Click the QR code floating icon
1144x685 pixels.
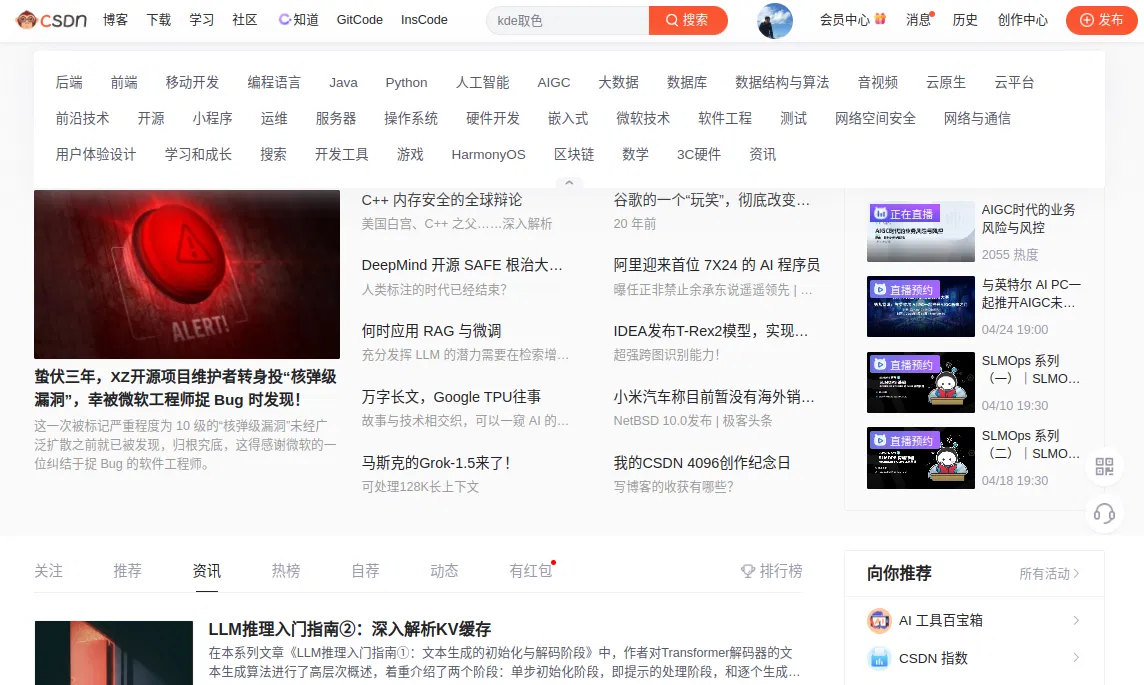pos(1104,466)
